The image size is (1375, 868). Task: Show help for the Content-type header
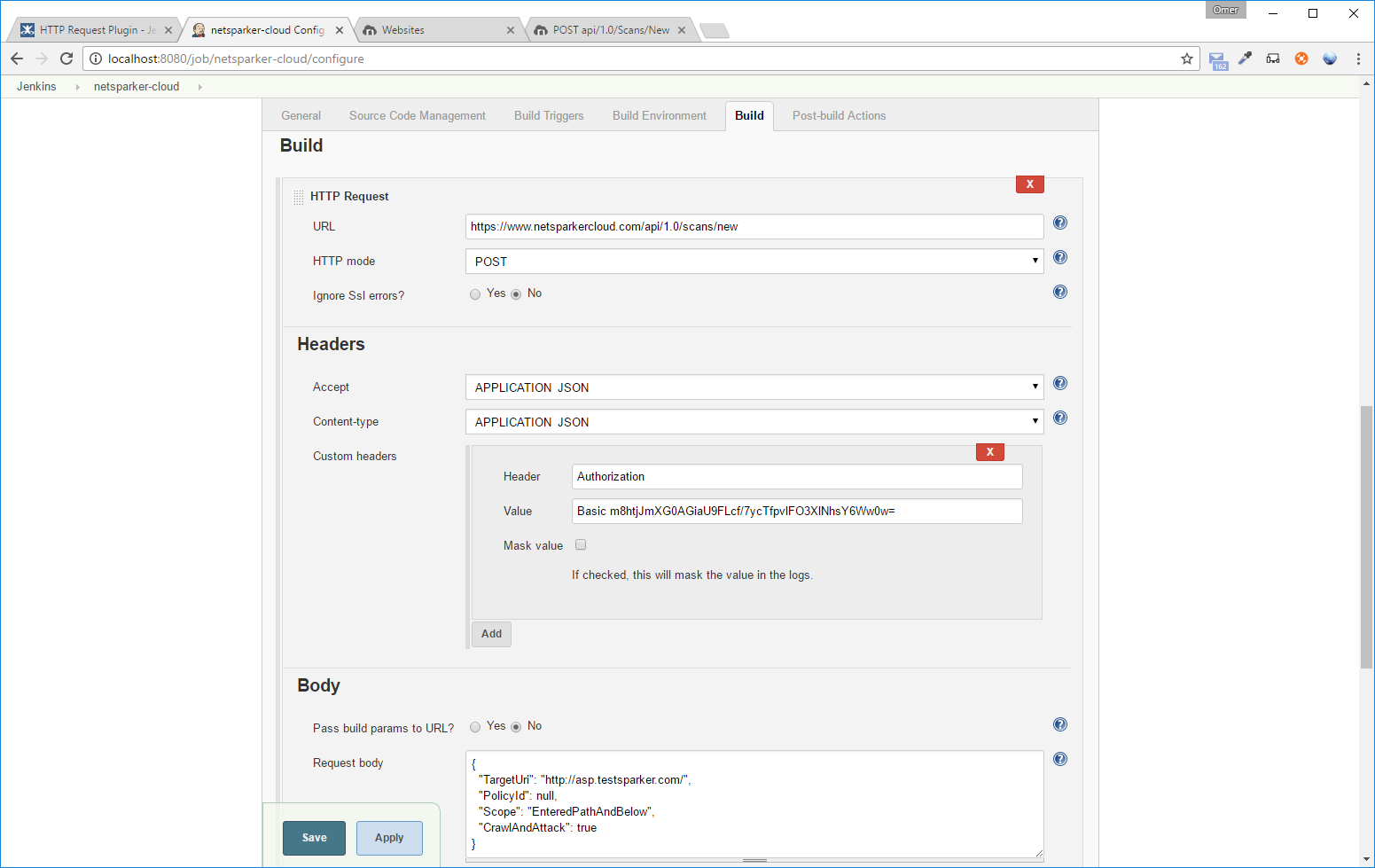(1059, 418)
